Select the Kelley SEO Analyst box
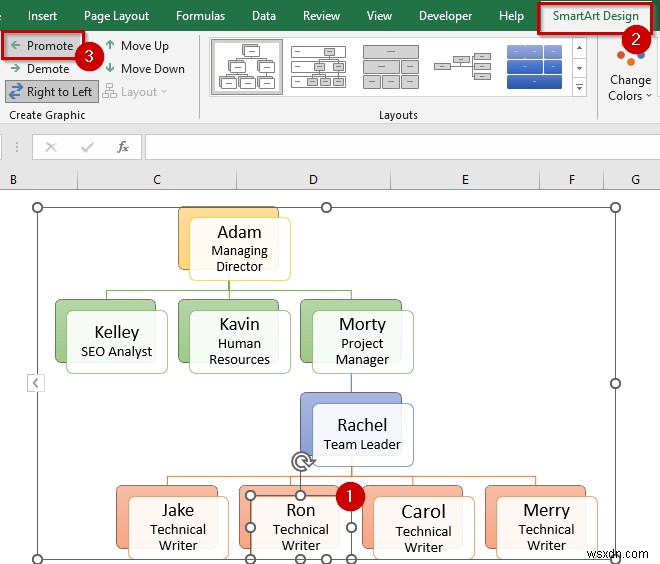 point(117,341)
